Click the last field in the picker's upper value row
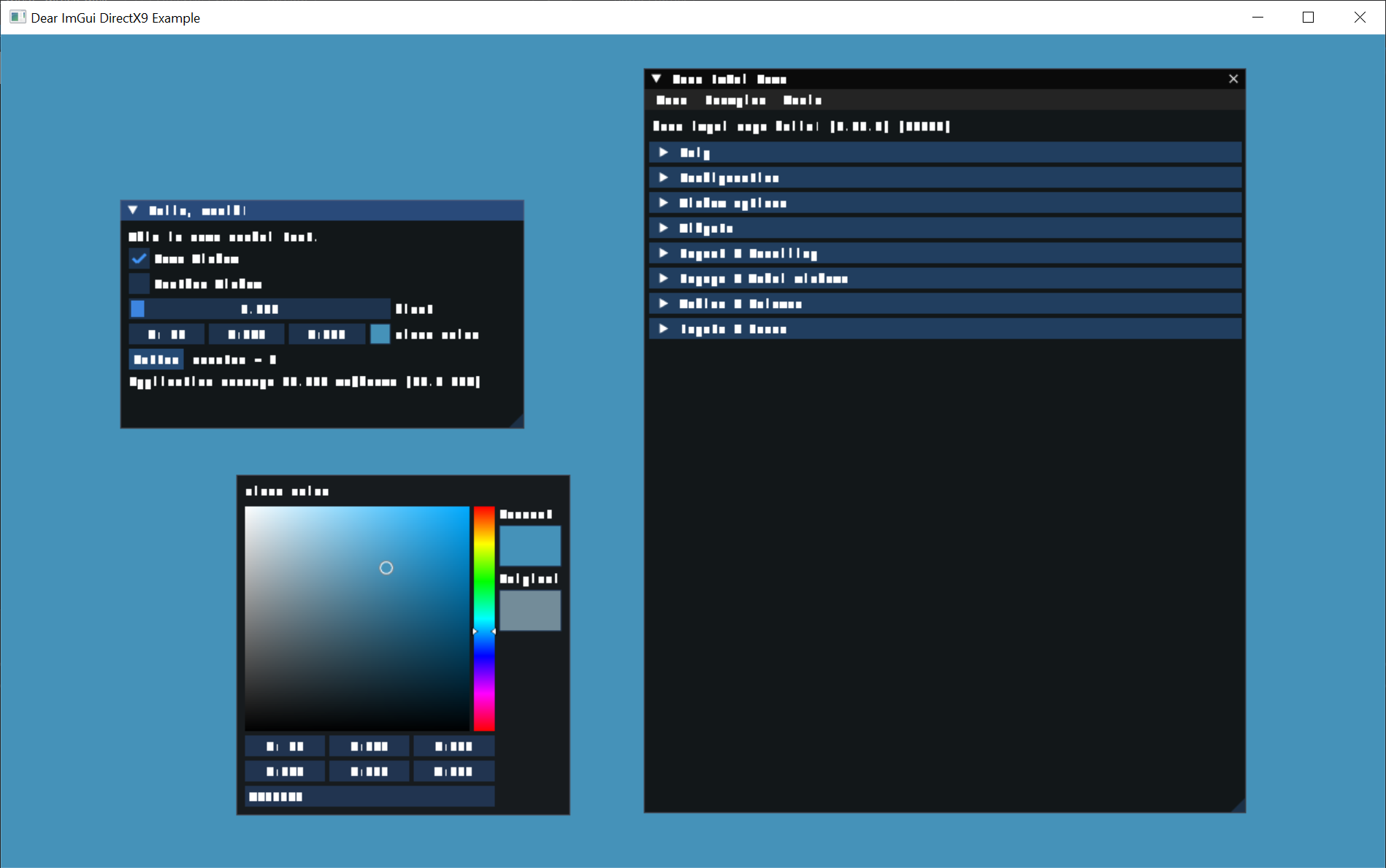The image size is (1386, 868). (454, 746)
